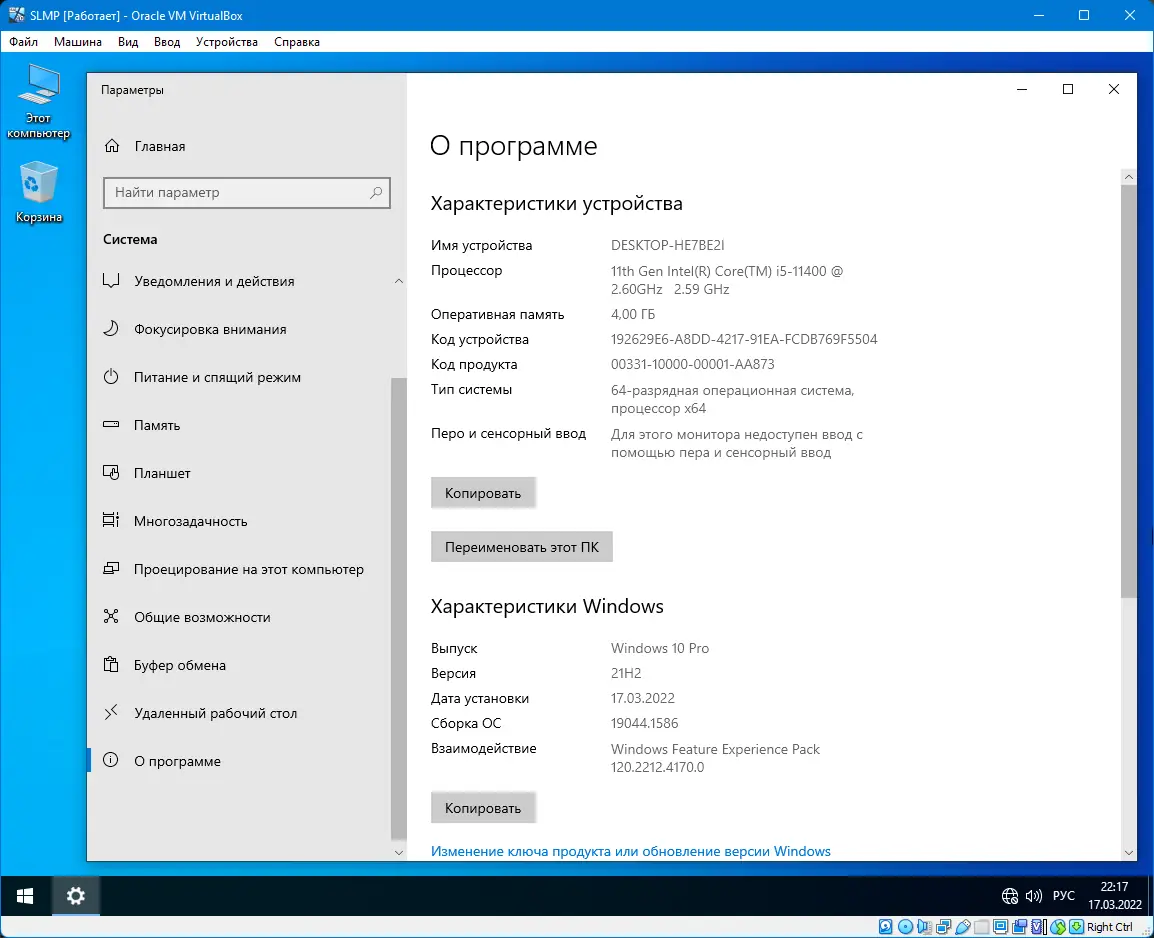
Task: Select device name DESKTOP-HE7BE2I text
Action: coord(668,245)
